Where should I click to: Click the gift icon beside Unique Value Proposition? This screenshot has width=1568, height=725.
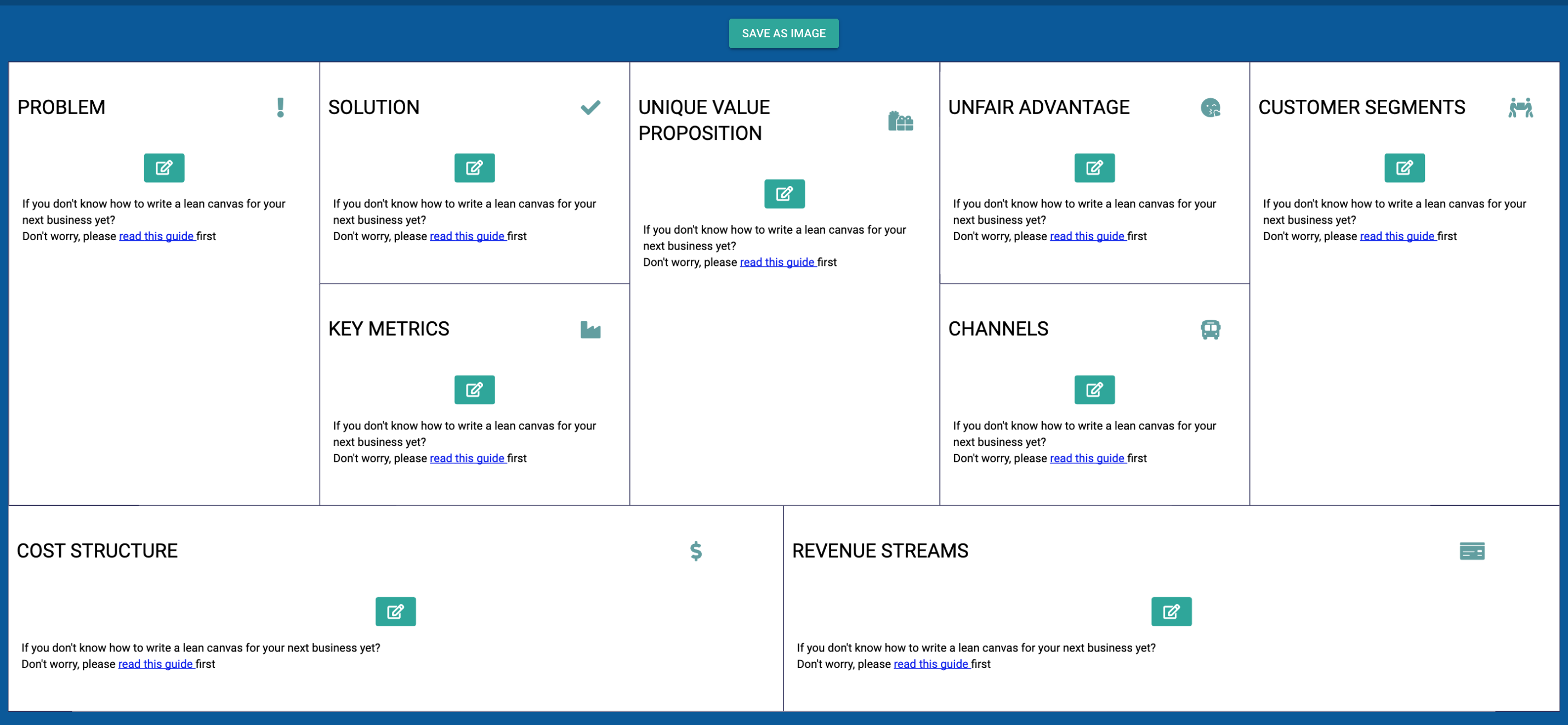click(x=900, y=121)
